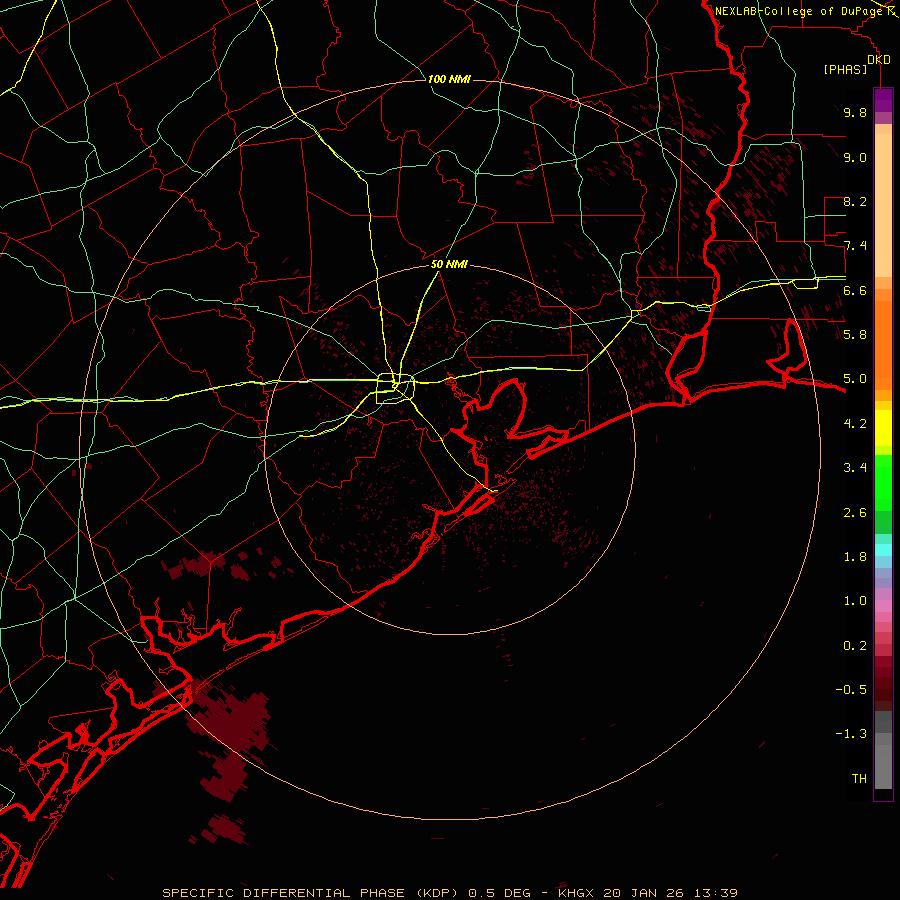This screenshot has height=900, width=900.
Task: Select the -0.5 value on the color scale
Action: coord(851,690)
